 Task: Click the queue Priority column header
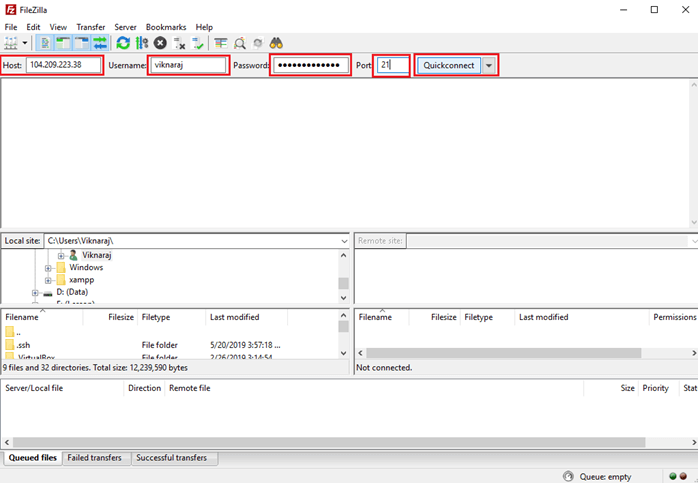click(x=658, y=388)
